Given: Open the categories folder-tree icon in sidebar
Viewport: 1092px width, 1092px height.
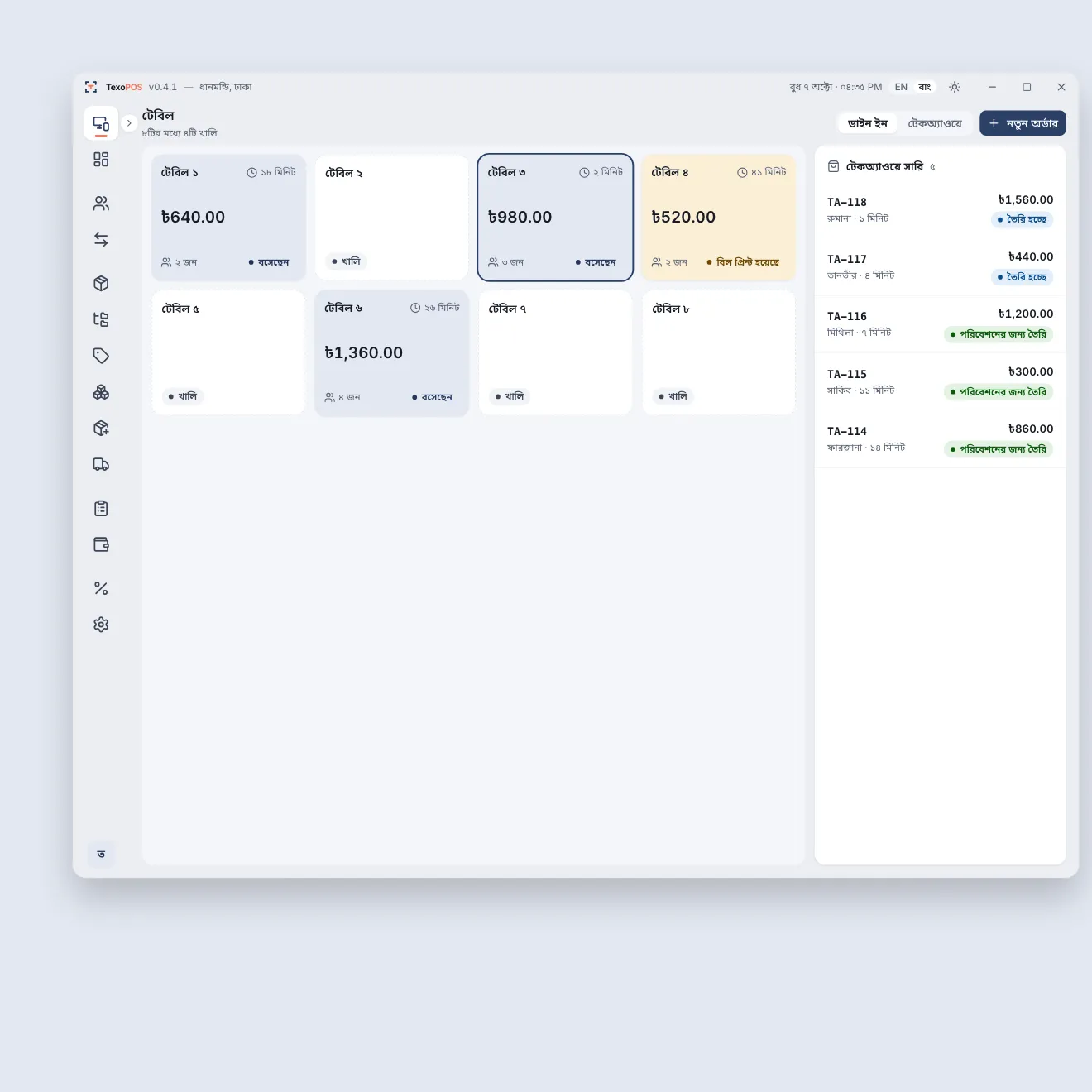Looking at the screenshot, I should 101,319.
